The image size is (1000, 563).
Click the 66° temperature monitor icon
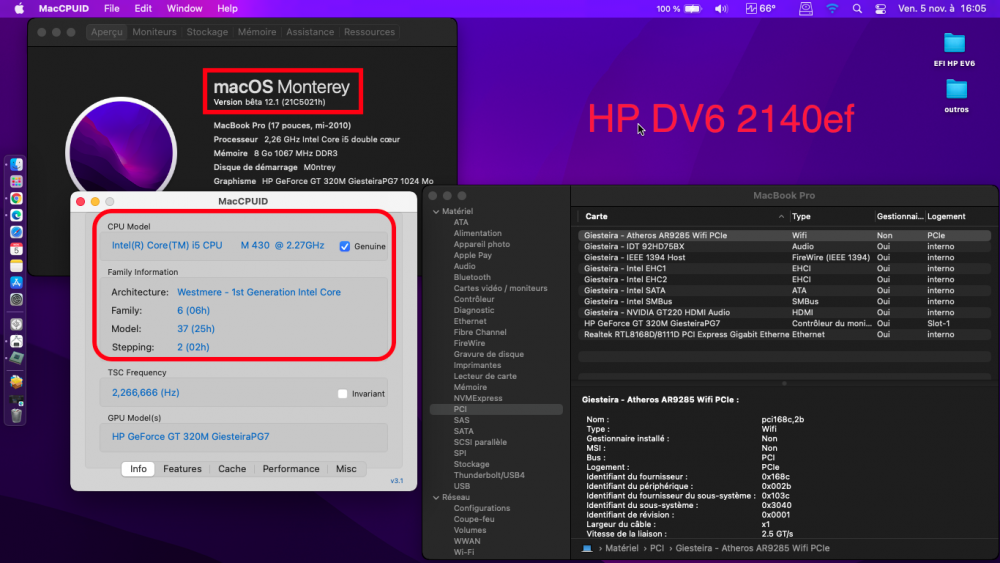tap(761, 8)
